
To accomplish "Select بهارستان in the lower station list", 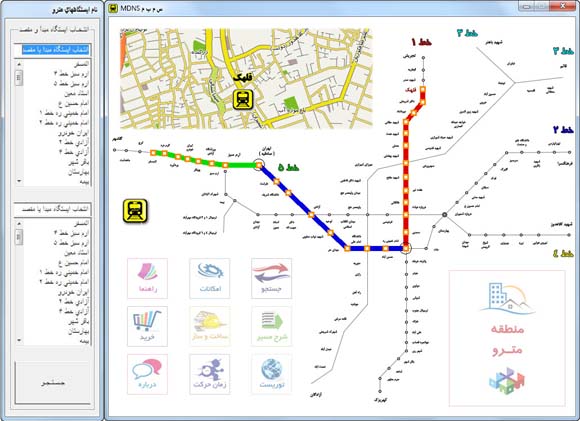I will 78,331.
